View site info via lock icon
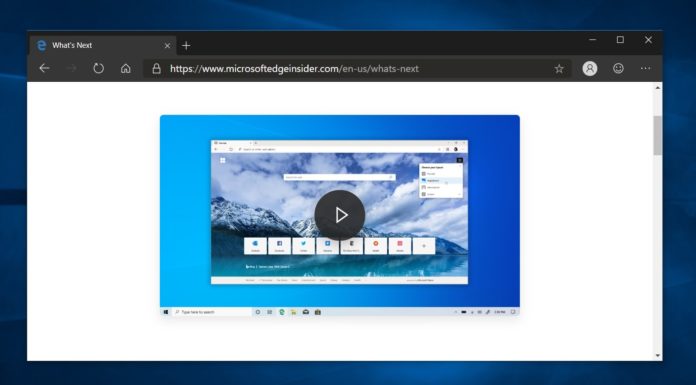This screenshot has height=385, width=696. tap(156, 68)
